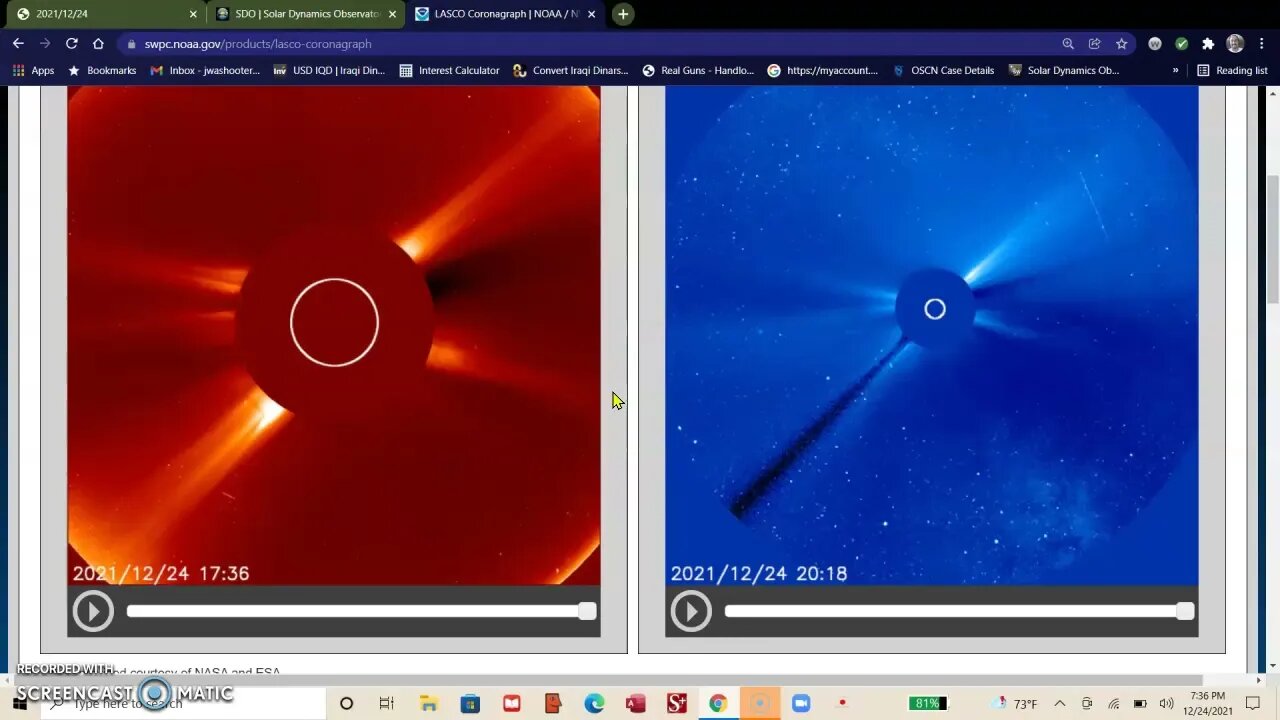The height and width of the screenshot is (720, 1280).
Task: Open the Convert Iraqi Dinars bookmark
Action: tap(570, 71)
